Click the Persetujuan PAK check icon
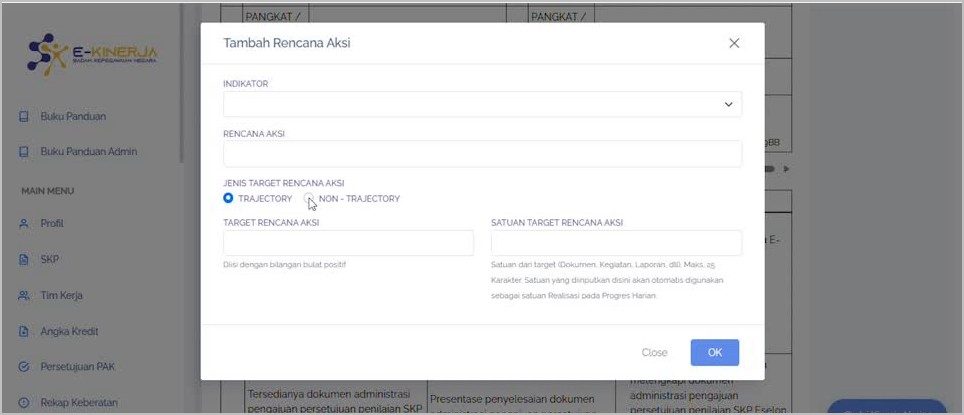The width and height of the screenshot is (964, 415). (24, 367)
